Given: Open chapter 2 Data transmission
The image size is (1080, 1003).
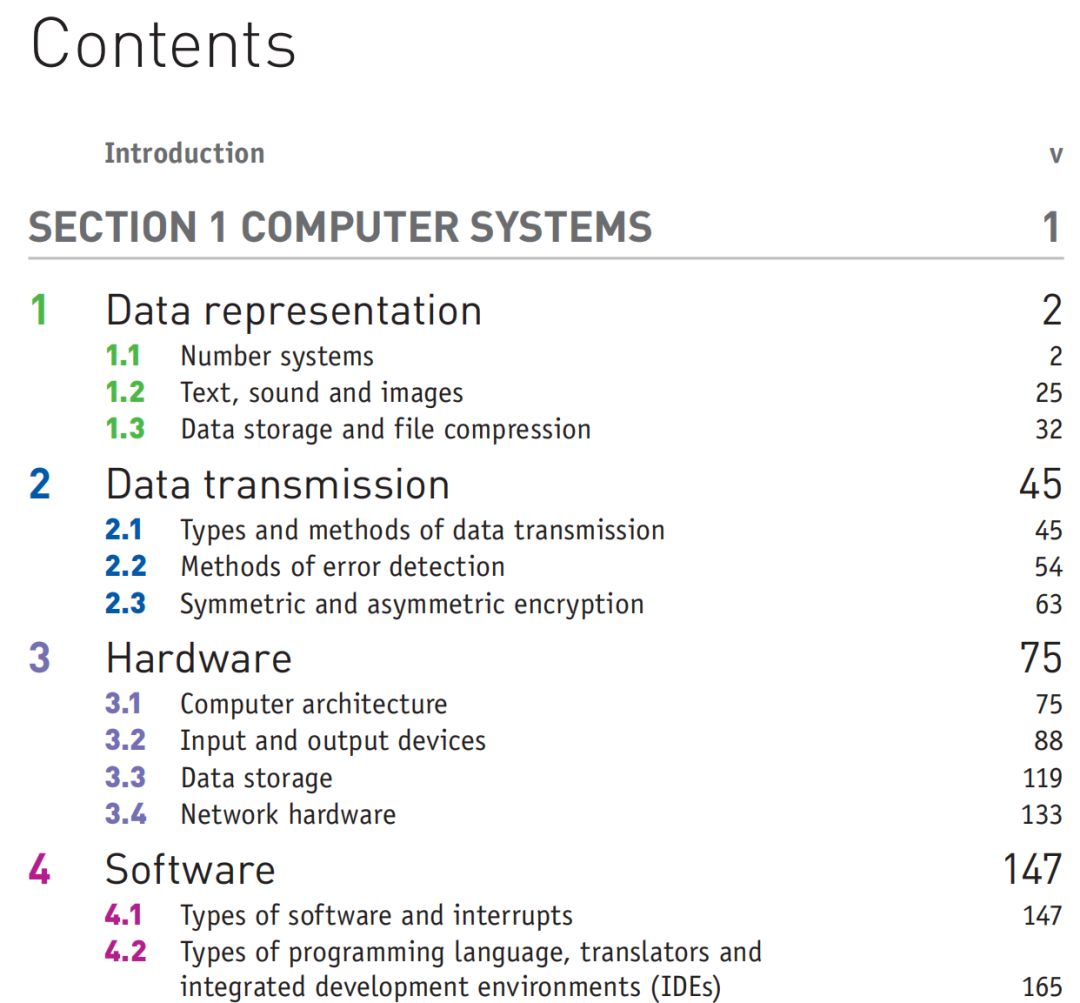Looking at the screenshot, I should click(278, 484).
